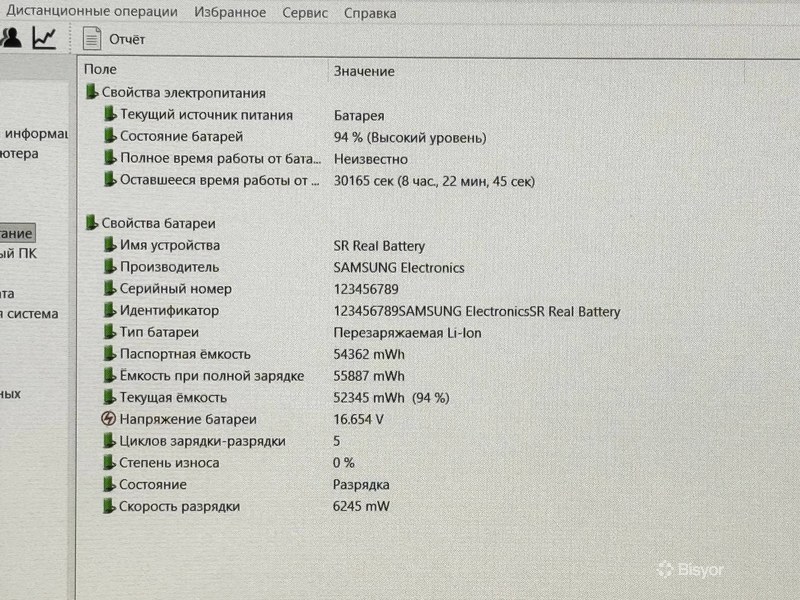Select the Свойства электропитания group icon

click(x=92, y=92)
